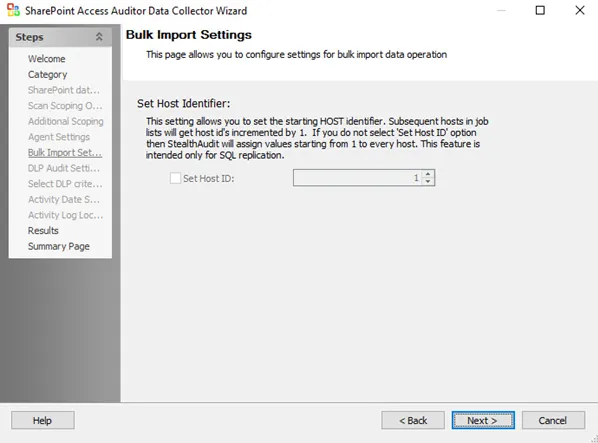
Task: Decrease Host ID with the down spinner arrow
Action: [428, 181]
